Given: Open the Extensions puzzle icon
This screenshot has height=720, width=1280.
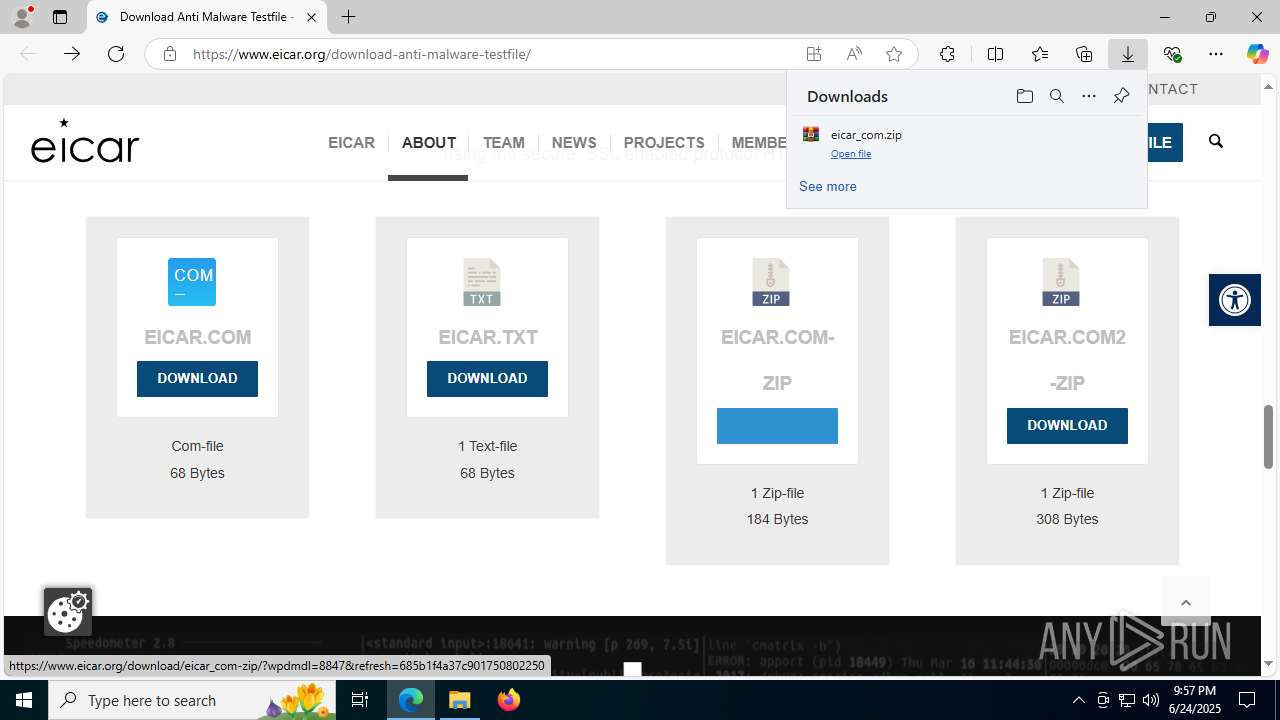Looking at the screenshot, I should pos(947,54).
